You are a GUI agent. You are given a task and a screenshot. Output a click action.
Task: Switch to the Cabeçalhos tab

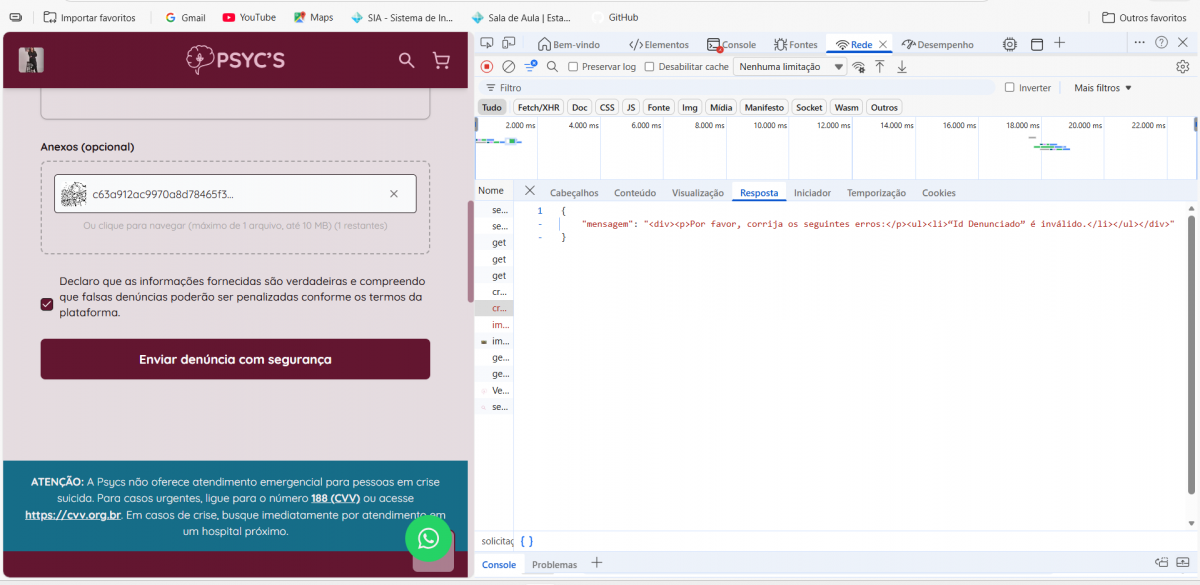[574, 193]
